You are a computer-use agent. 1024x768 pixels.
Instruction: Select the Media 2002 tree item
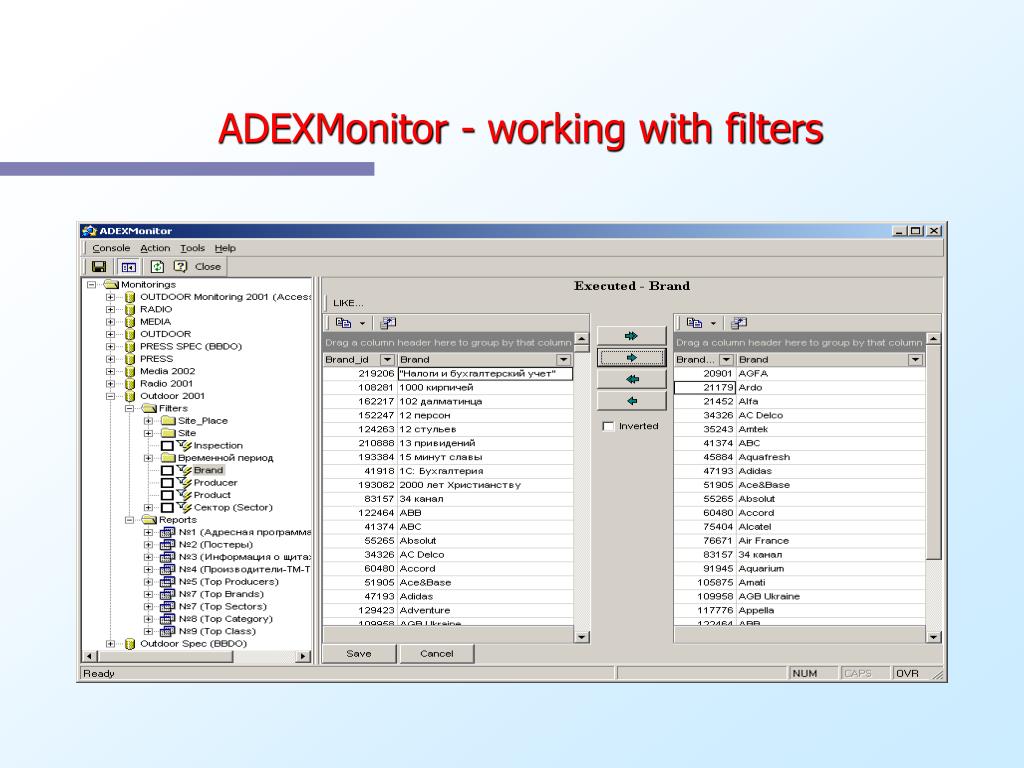(x=168, y=372)
